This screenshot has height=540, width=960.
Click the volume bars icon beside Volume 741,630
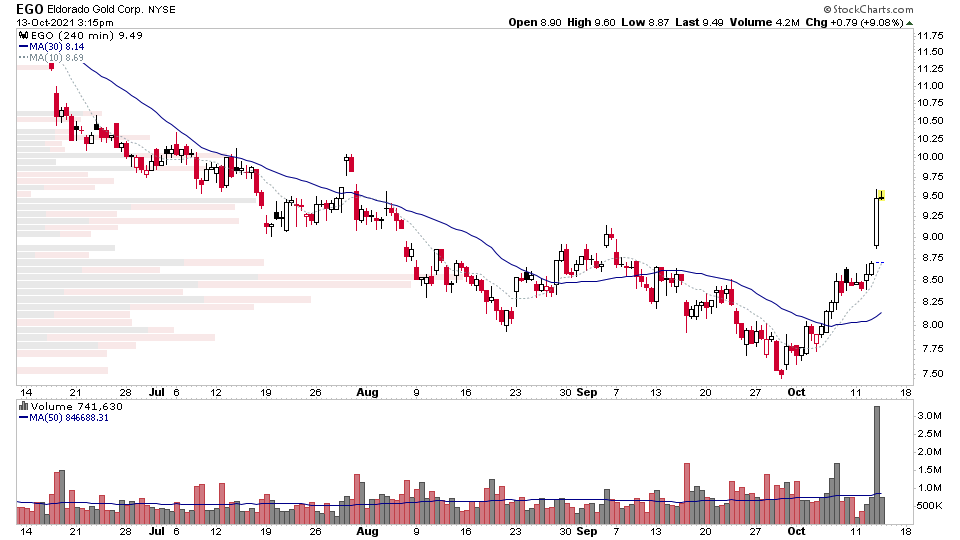[x=24, y=406]
